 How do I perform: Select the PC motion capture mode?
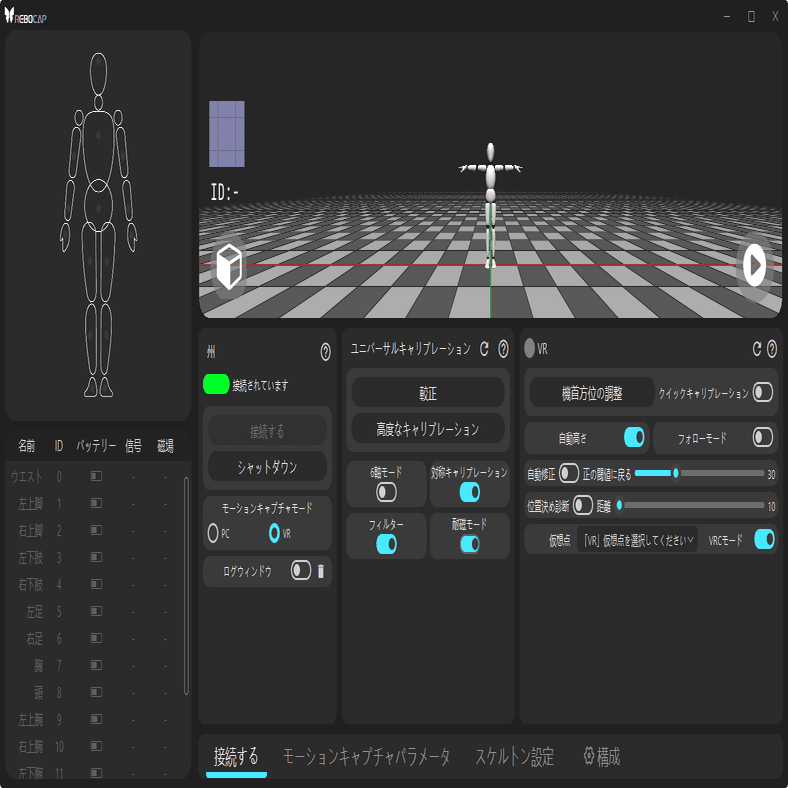(x=213, y=534)
